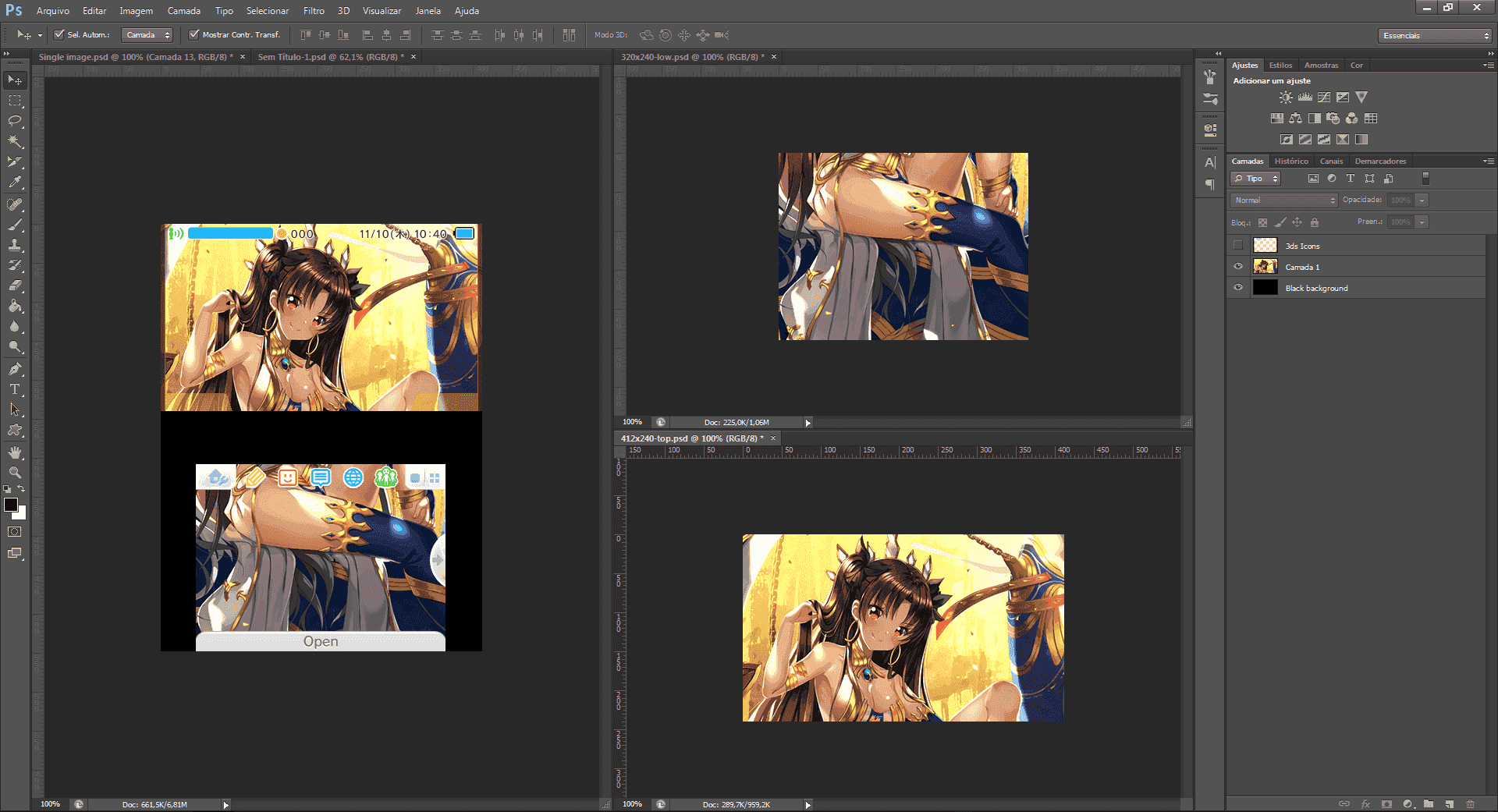Switch to the Histórico tab
The height and width of the screenshot is (812, 1498).
[x=1291, y=161]
